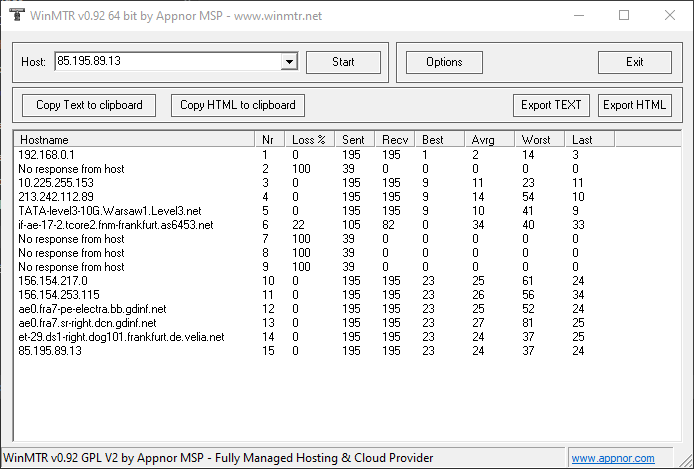Image resolution: width=694 pixels, height=469 pixels.
Task: Sort by the Hostname column header
Action: click(134, 139)
